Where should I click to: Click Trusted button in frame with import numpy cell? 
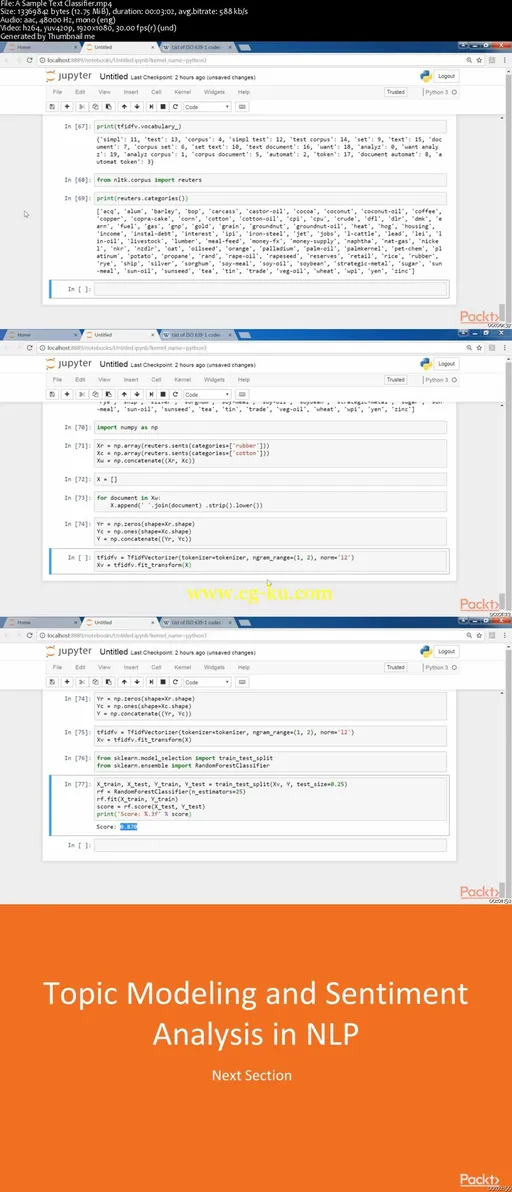click(x=395, y=379)
